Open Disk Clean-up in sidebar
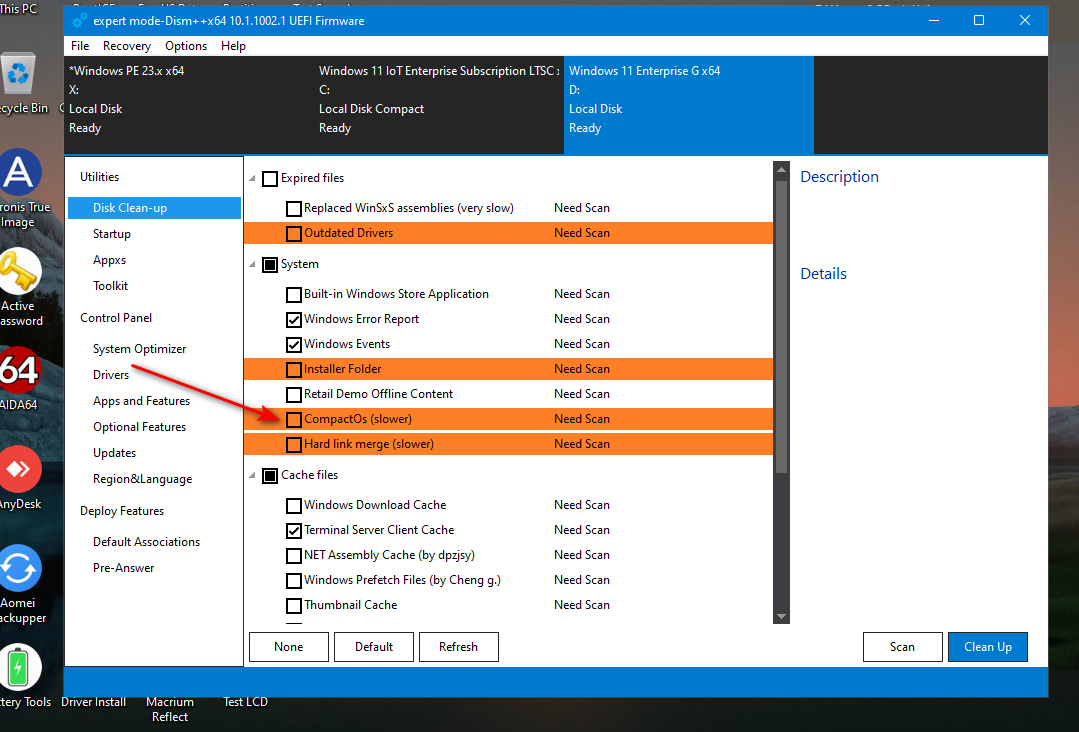Screen dimensions: 1079x732 pos(154,208)
